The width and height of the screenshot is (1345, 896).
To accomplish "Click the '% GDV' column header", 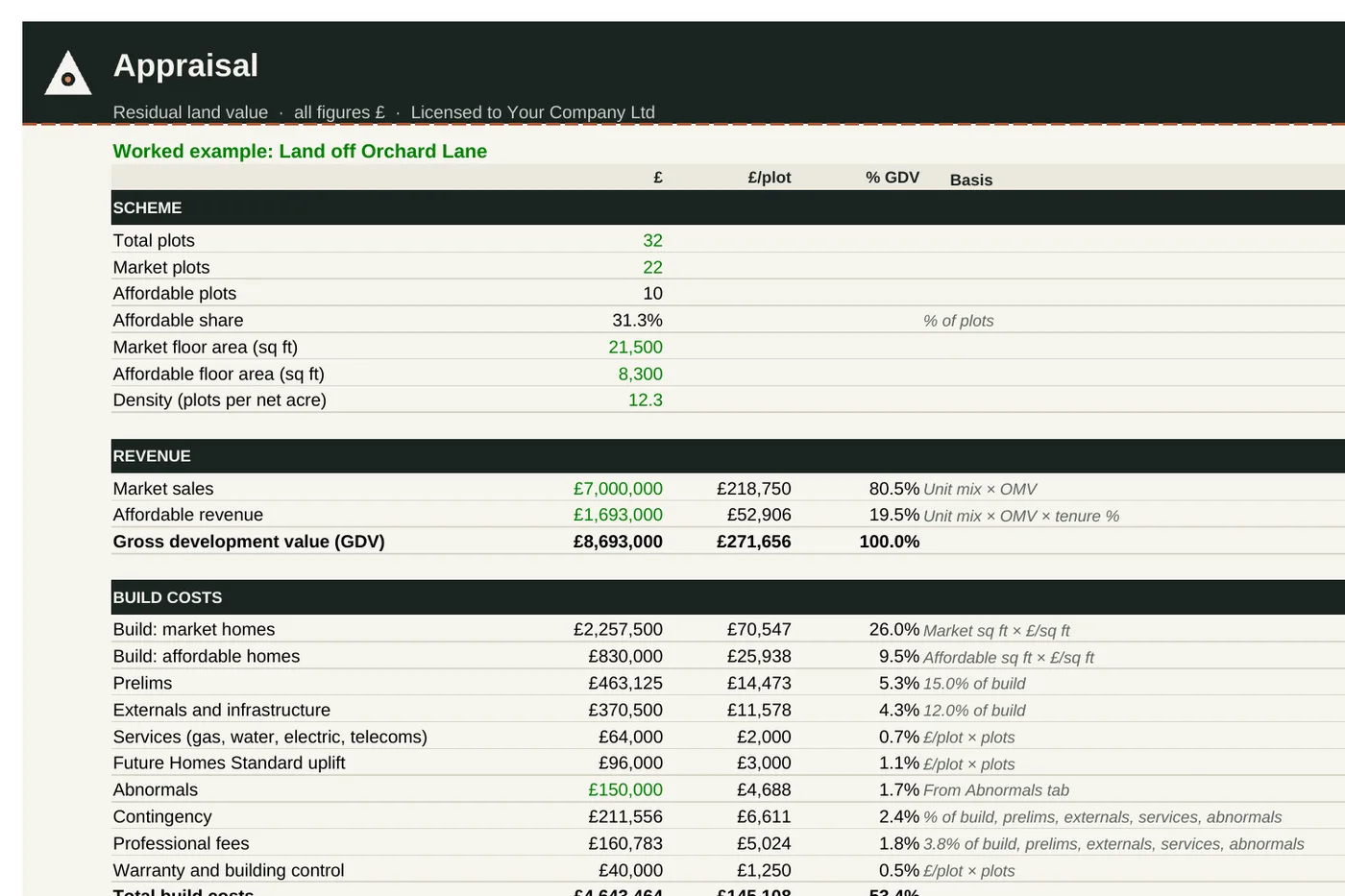I will click(893, 178).
